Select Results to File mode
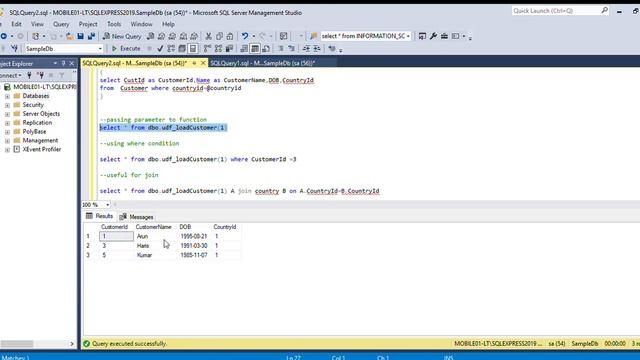 tap(266, 49)
